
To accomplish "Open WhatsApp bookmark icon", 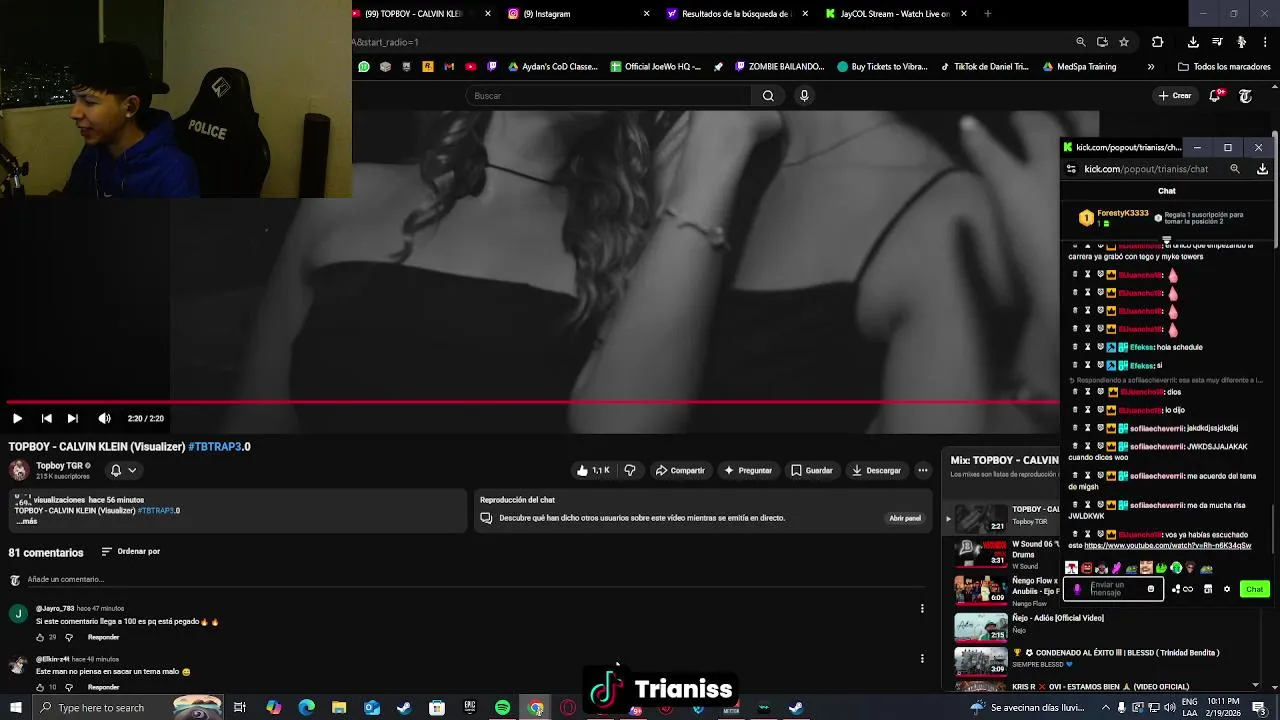I will click(x=364, y=67).
